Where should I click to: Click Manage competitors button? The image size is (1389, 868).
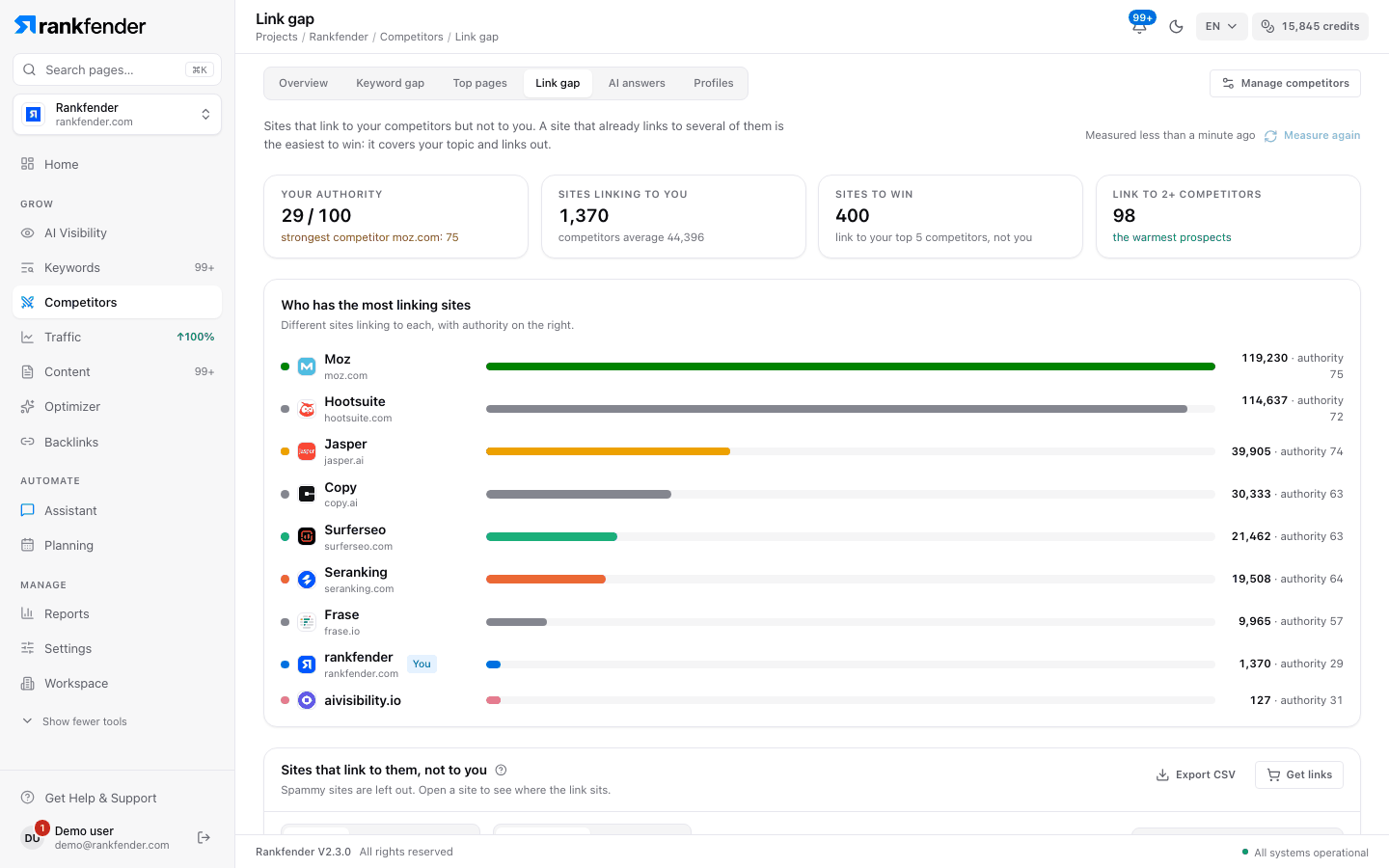click(1285, 83)
